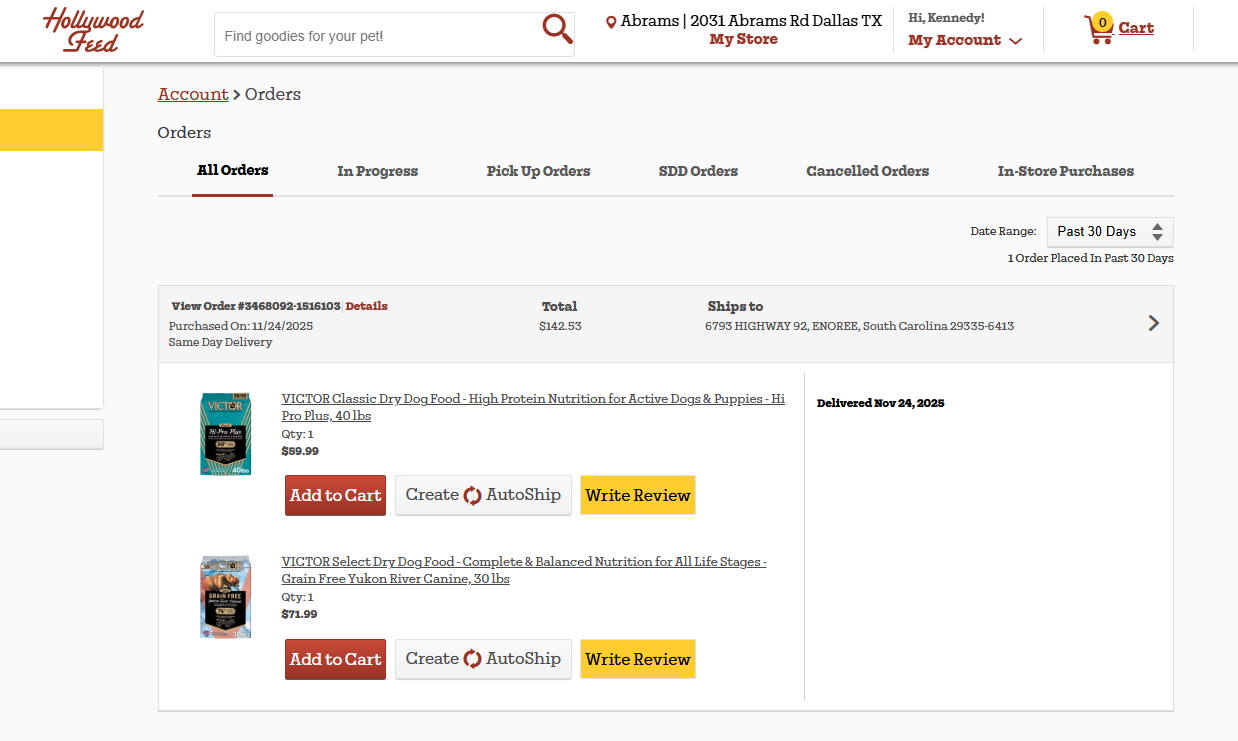Click the magnifying glass search icon
This screenshot has width=1238, height=741.
point(557,30)
